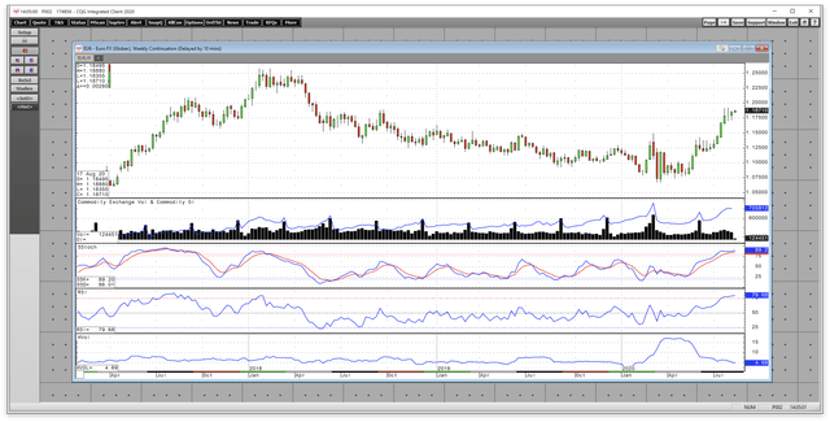Select the highlighted dark button in left sidebar

tap(24, 107)
